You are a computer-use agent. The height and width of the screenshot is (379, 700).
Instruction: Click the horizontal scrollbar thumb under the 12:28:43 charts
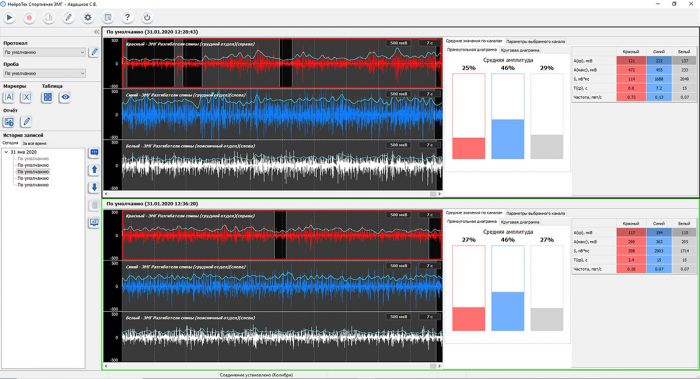433,194
